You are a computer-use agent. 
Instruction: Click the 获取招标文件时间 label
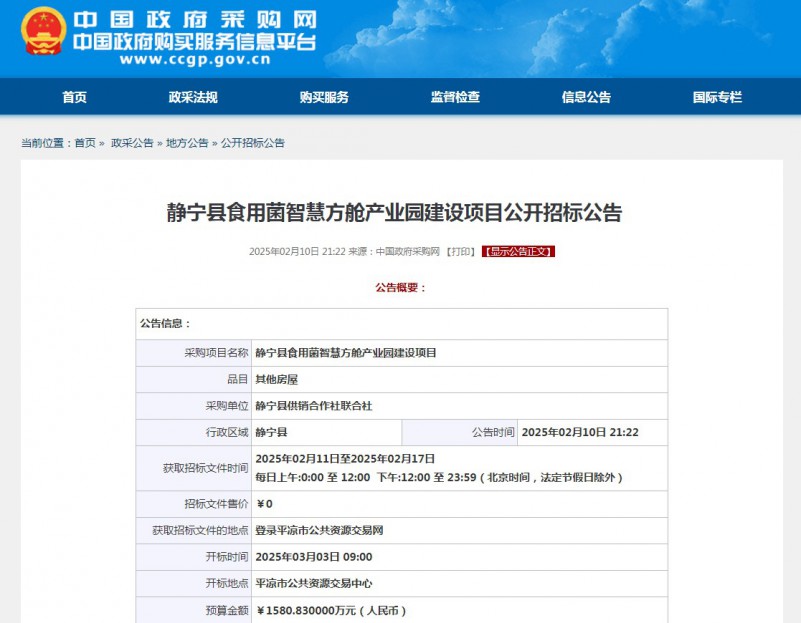click(x=205, y=468)
